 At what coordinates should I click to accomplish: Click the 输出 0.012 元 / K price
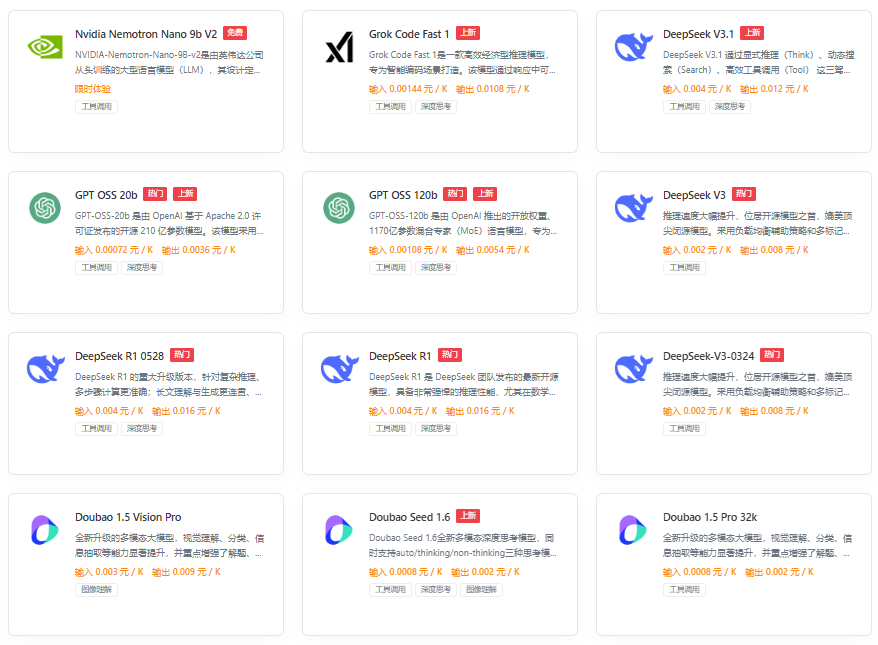click(x=774, y=89)
